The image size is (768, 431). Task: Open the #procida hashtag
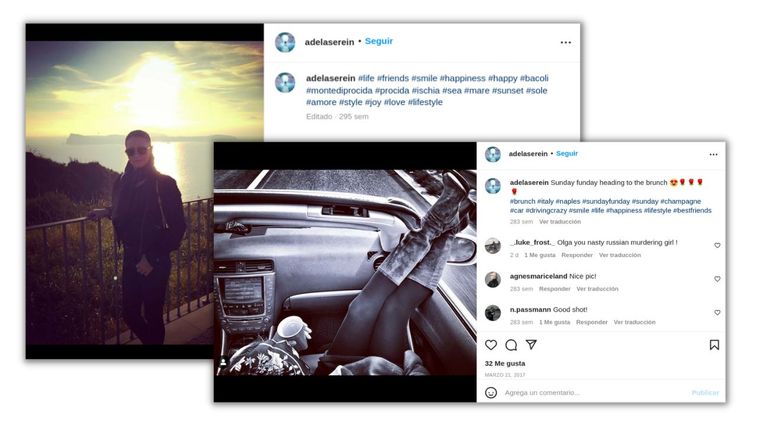point(392,91)
